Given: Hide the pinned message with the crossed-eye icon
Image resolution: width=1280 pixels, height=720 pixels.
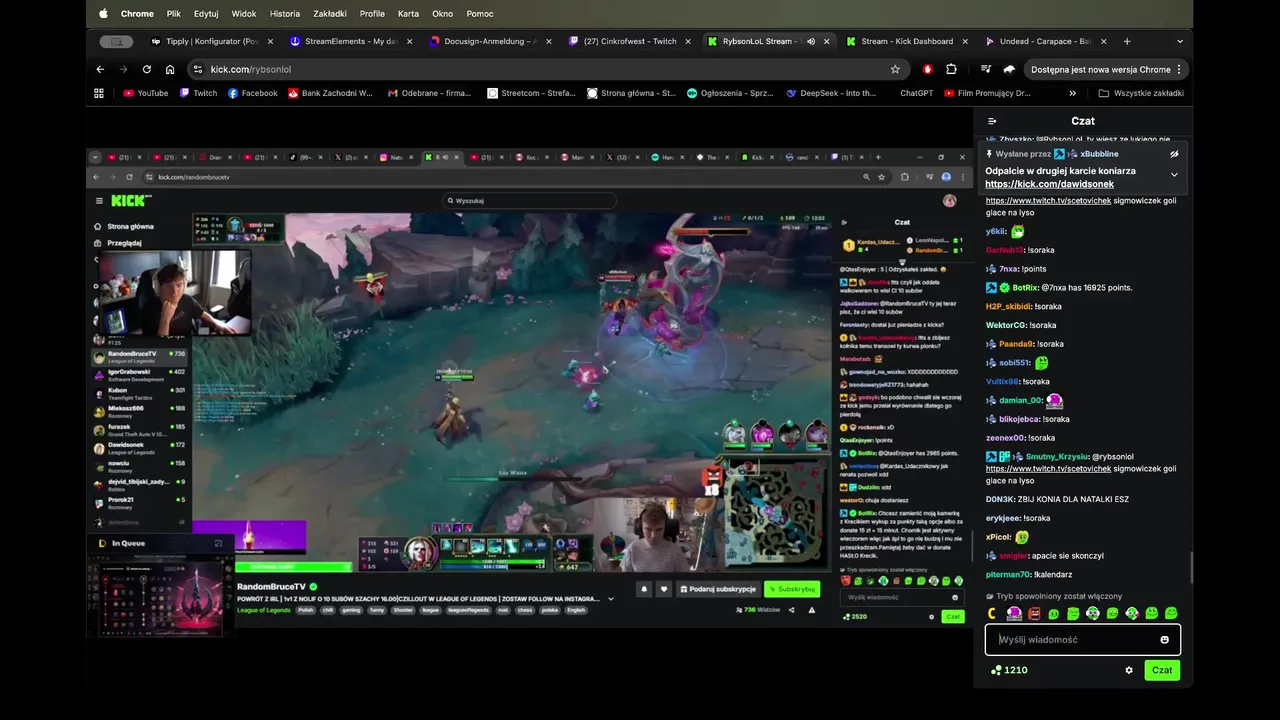Looking at the screenshot, I should click(1174, 154).
